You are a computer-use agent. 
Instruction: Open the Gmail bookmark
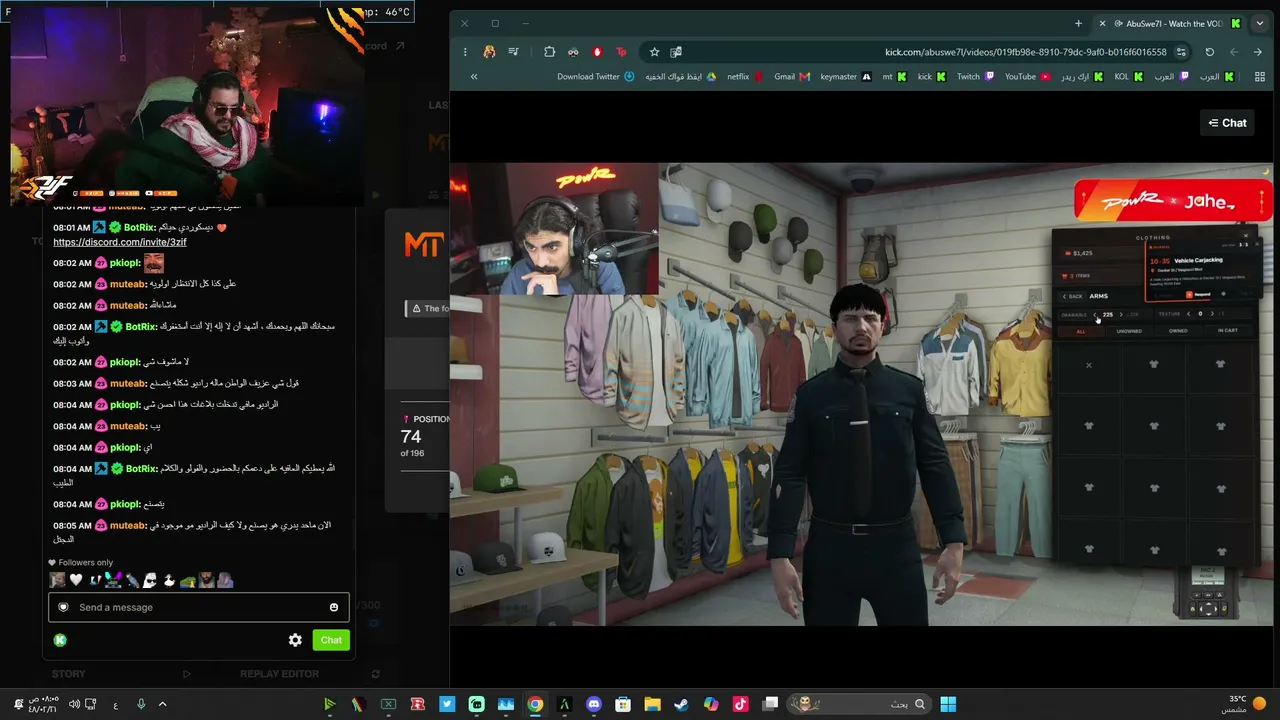[x=791, y=77]
